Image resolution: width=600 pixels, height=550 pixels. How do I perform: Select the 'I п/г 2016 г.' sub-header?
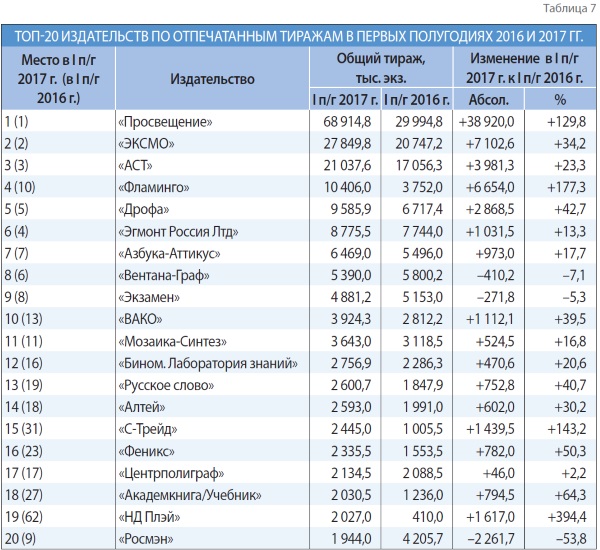413,99
